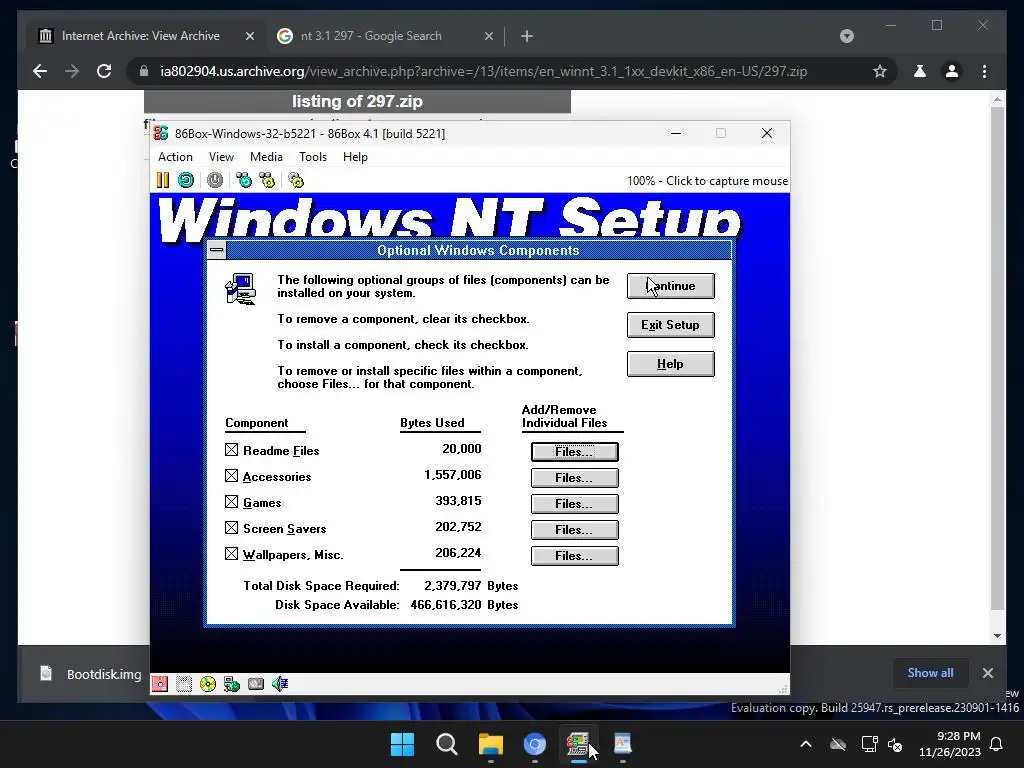Click the Windows Start button
Image resolution: width=1024 pixels, height=768 pixels.
coord(402,744)
